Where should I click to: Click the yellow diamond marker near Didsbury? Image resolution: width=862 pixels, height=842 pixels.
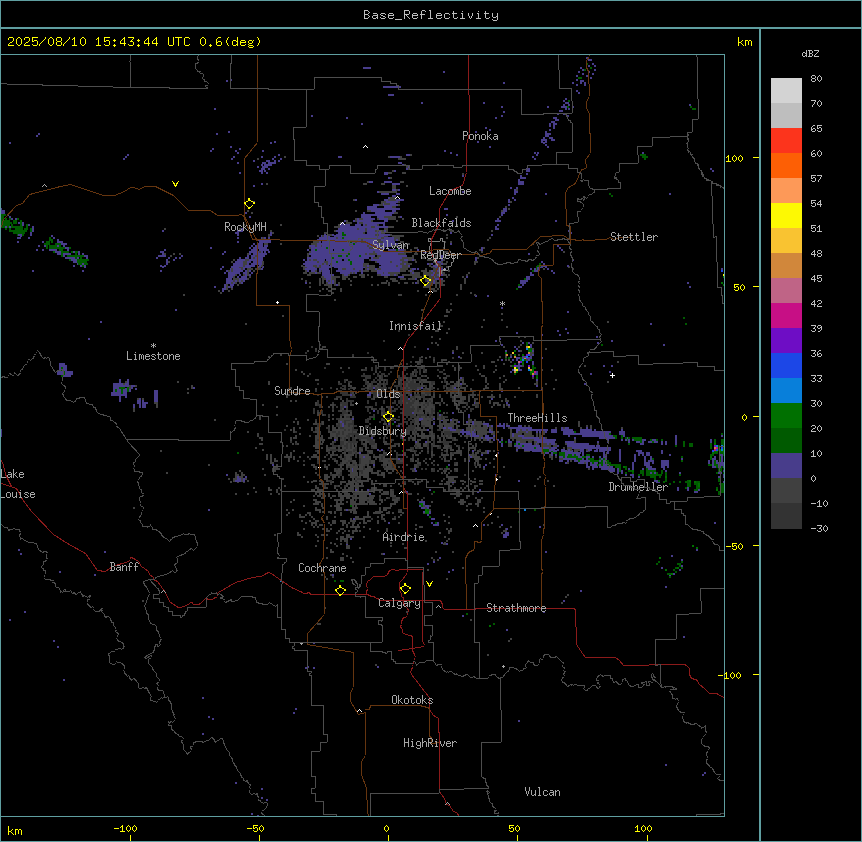[x=389, y=417]
